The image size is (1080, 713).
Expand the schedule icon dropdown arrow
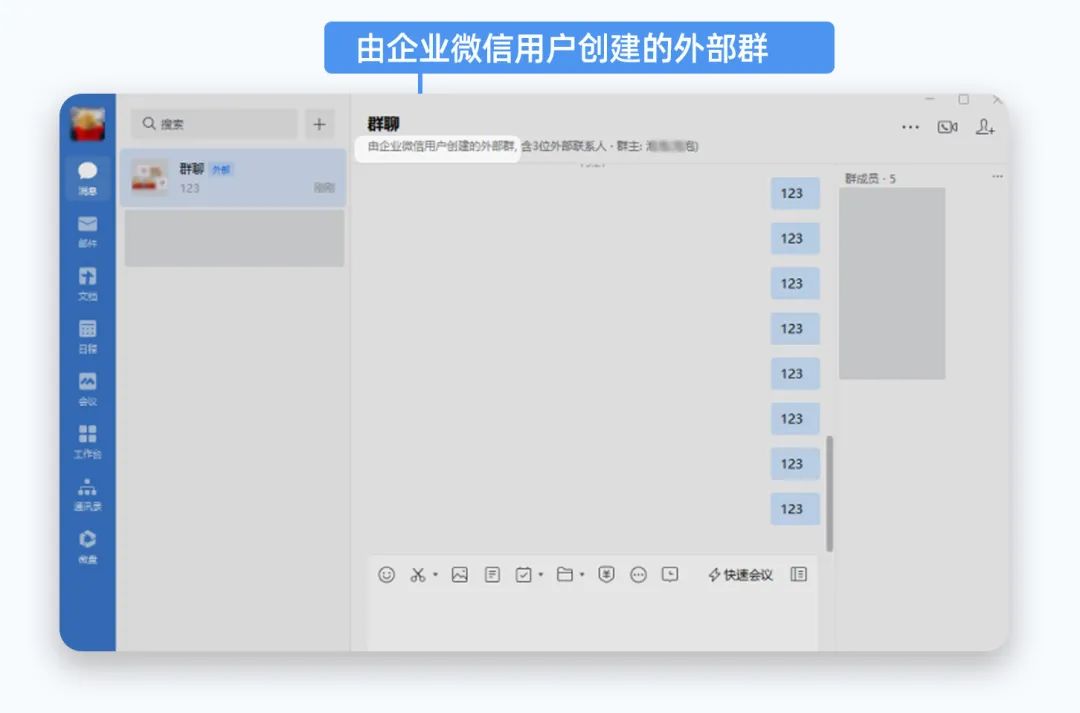(x=541, y=575)
